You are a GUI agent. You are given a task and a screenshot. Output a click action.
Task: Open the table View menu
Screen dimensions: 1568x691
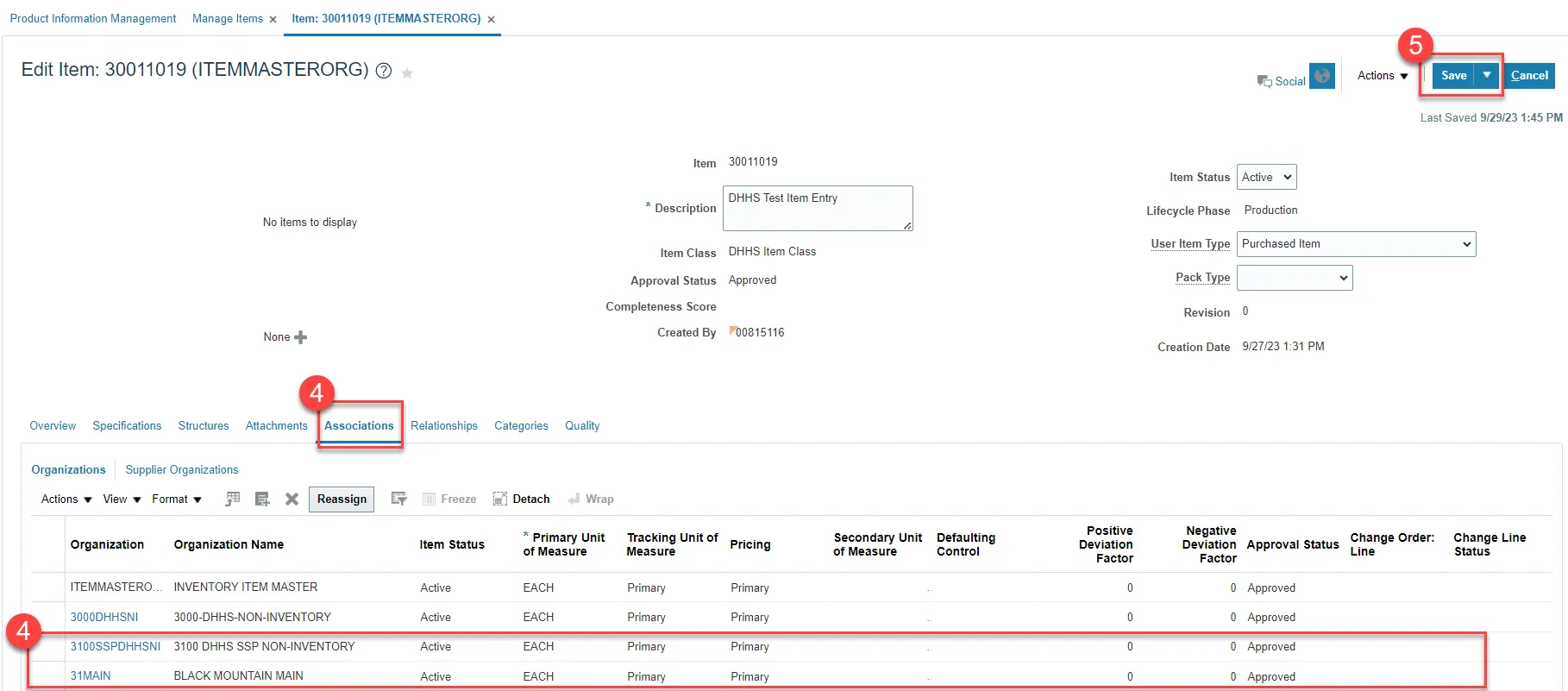point(122,499)
